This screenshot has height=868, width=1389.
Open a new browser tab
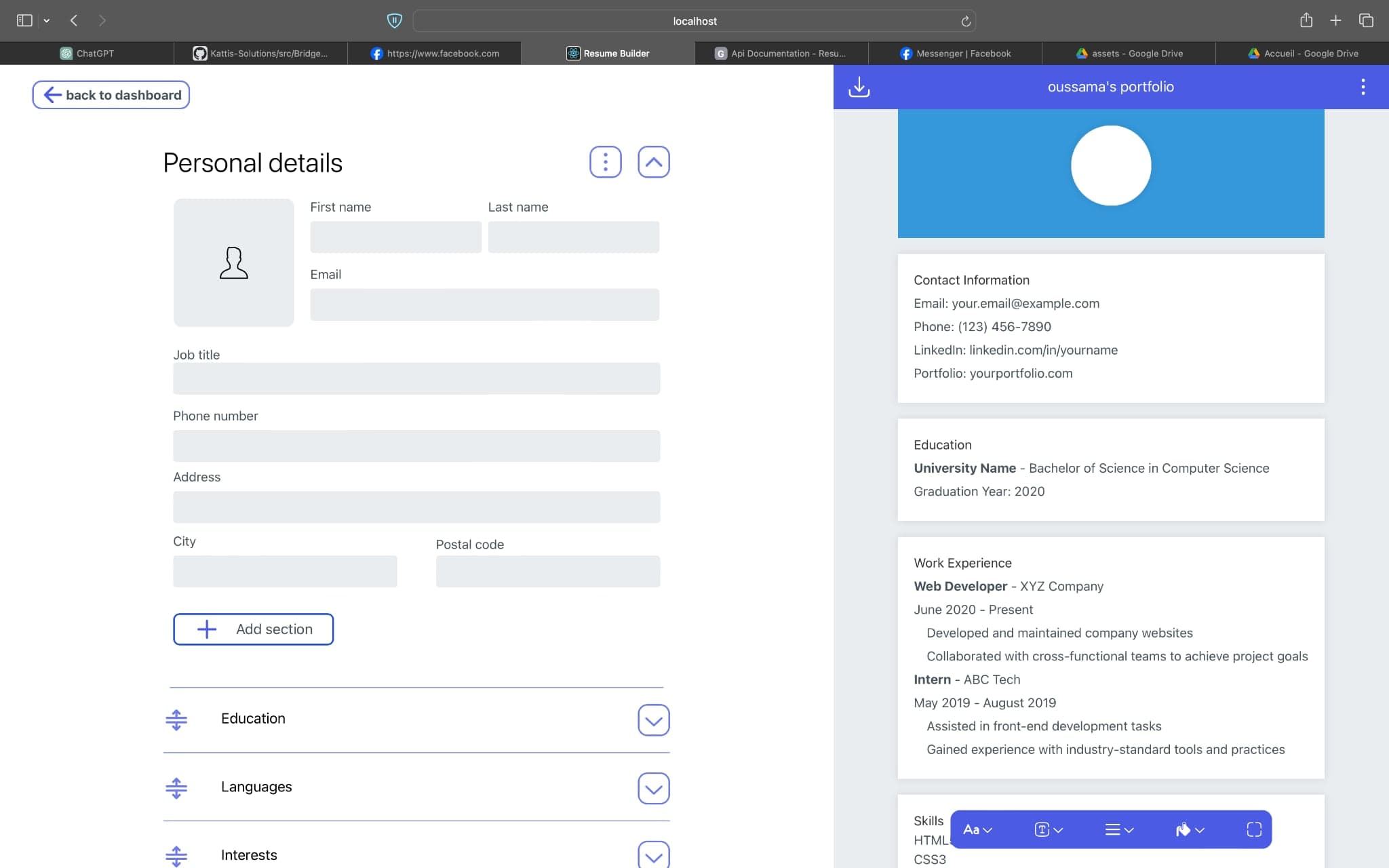(x=1334, y=20)
